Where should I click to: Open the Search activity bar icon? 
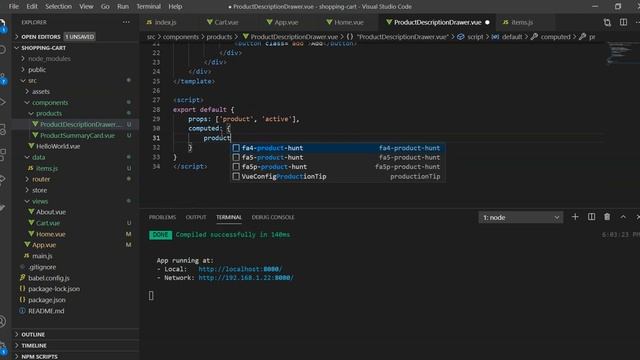(2, 50)
